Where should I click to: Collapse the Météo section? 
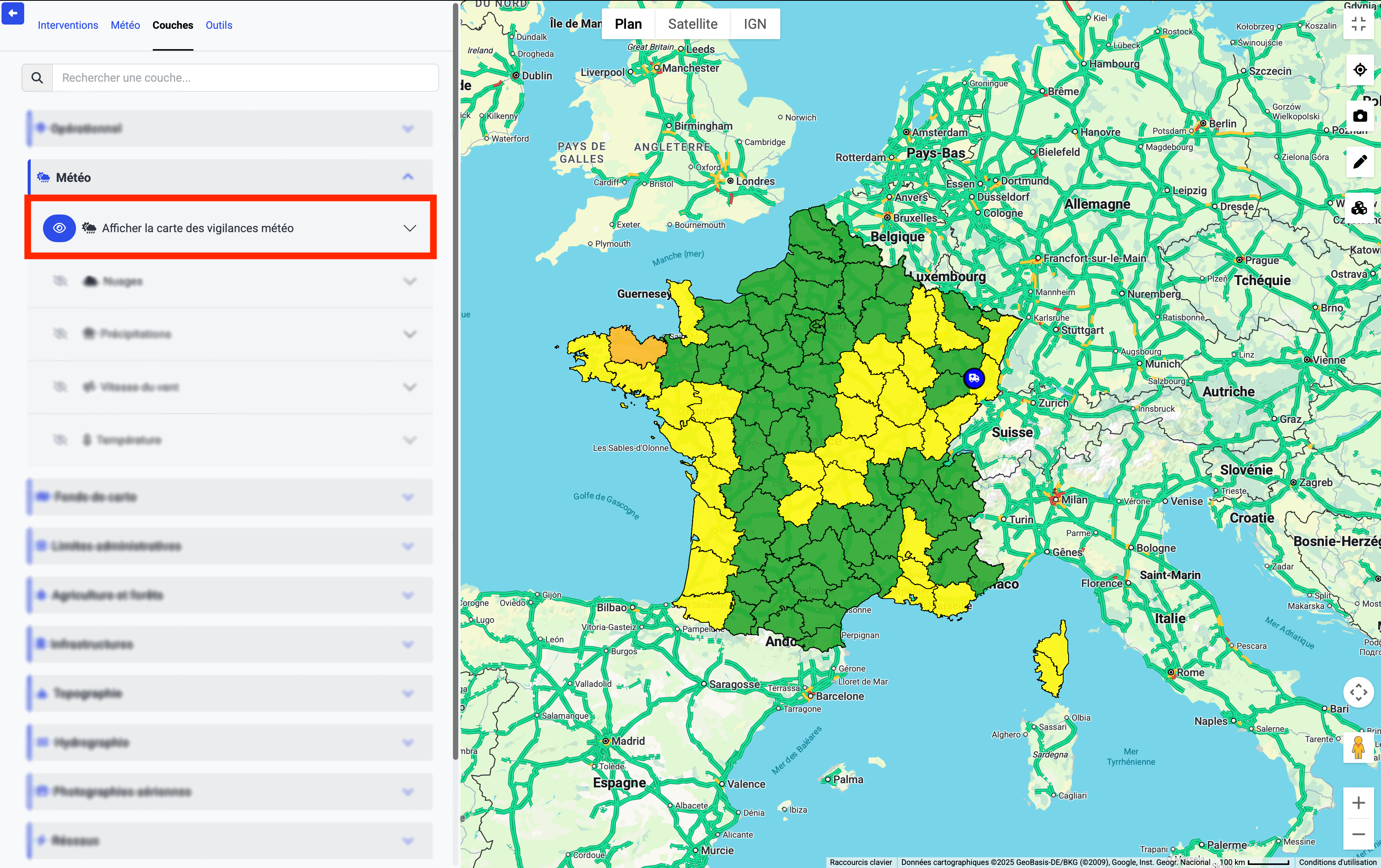pos(408,177)
